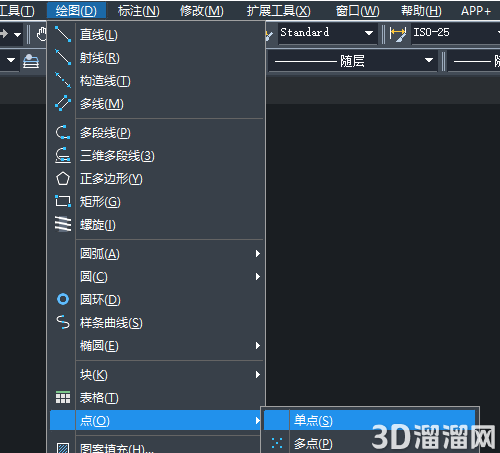Expand the 椭圆(E) submenu
The image size is (500, 453).
pyautogui.click(x=157, y=346)
